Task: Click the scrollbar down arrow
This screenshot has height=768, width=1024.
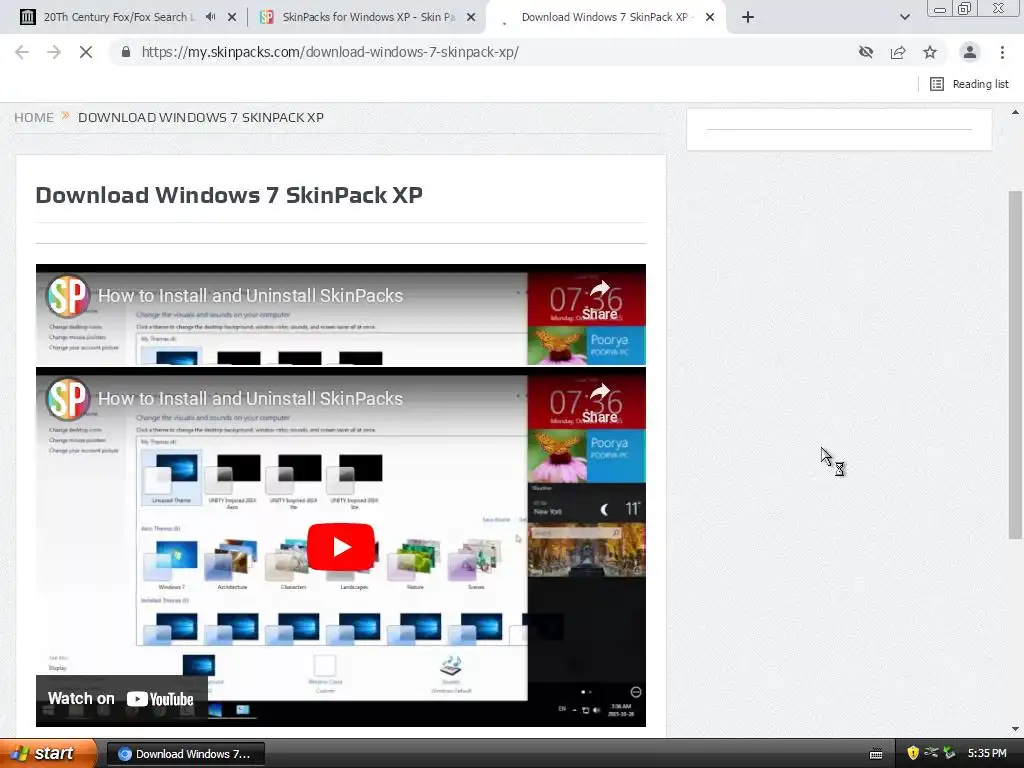Action: coord(1015,729)
